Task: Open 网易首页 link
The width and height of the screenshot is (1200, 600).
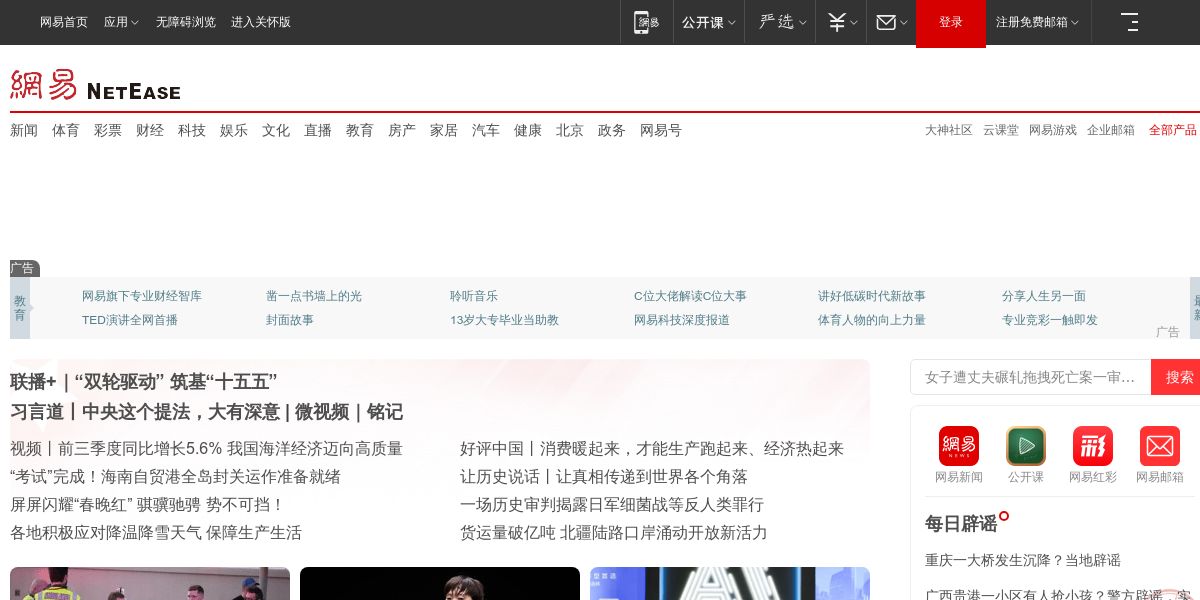Action: 64,22
